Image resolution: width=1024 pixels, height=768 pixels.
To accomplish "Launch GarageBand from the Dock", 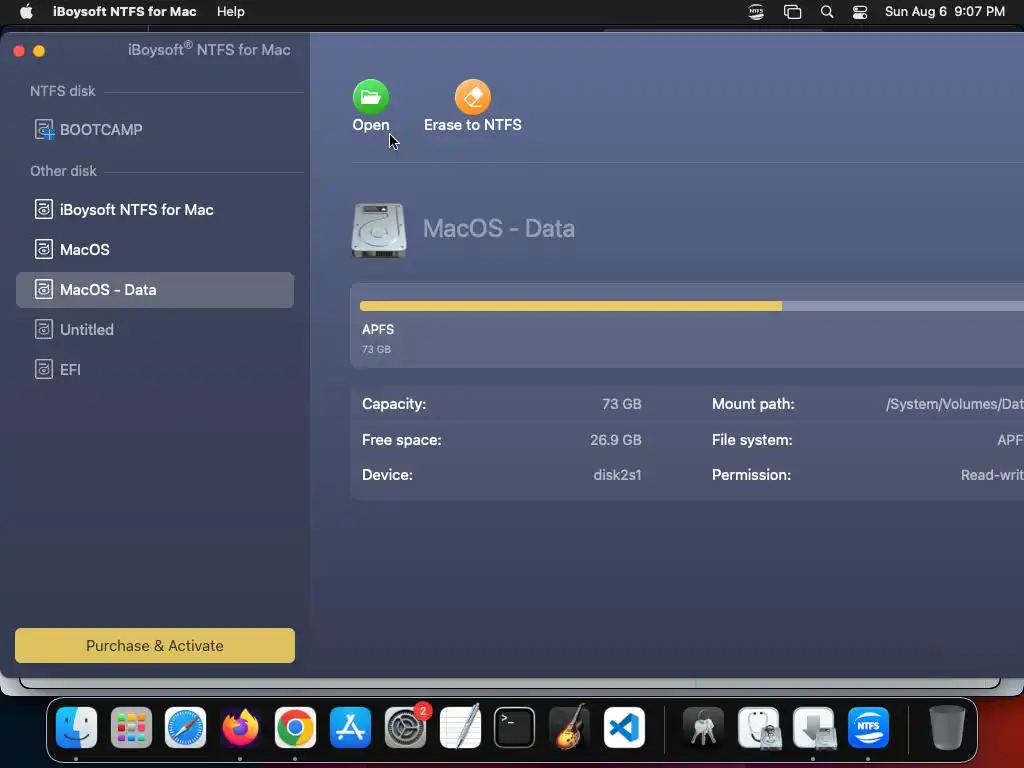I will coord(569,728).
